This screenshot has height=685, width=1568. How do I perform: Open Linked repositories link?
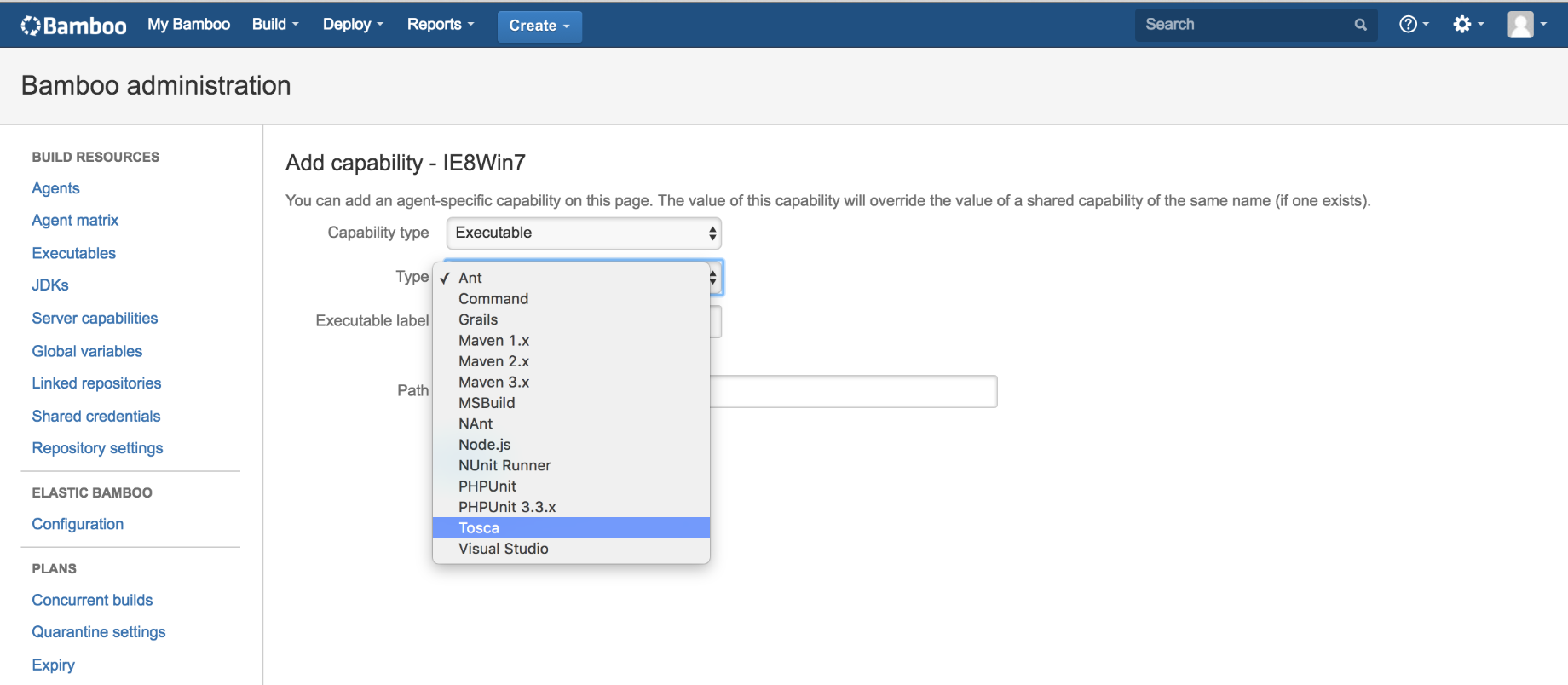[96, 383]
